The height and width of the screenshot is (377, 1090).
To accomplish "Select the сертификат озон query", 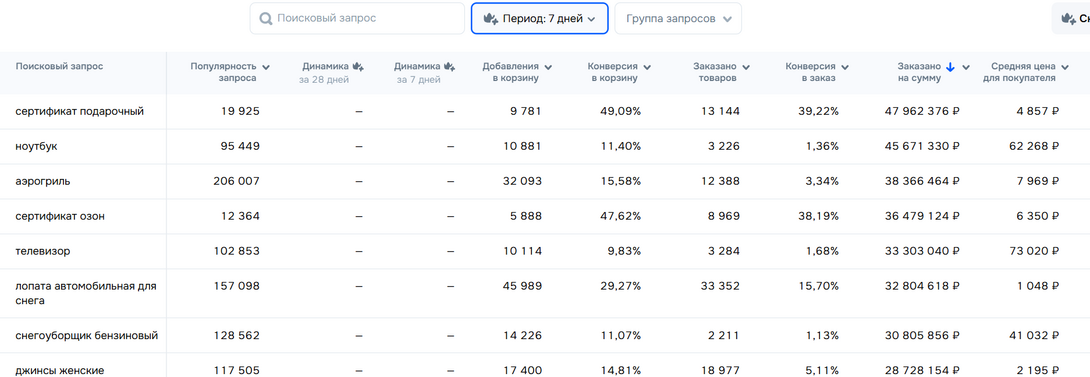I will click(60, 216).
